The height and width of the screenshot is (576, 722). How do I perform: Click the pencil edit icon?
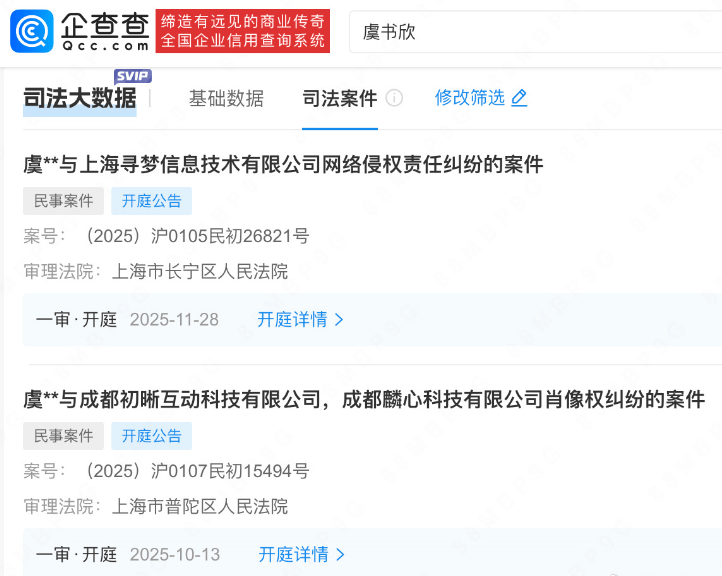pyautogui.click(x=519, y=98)
